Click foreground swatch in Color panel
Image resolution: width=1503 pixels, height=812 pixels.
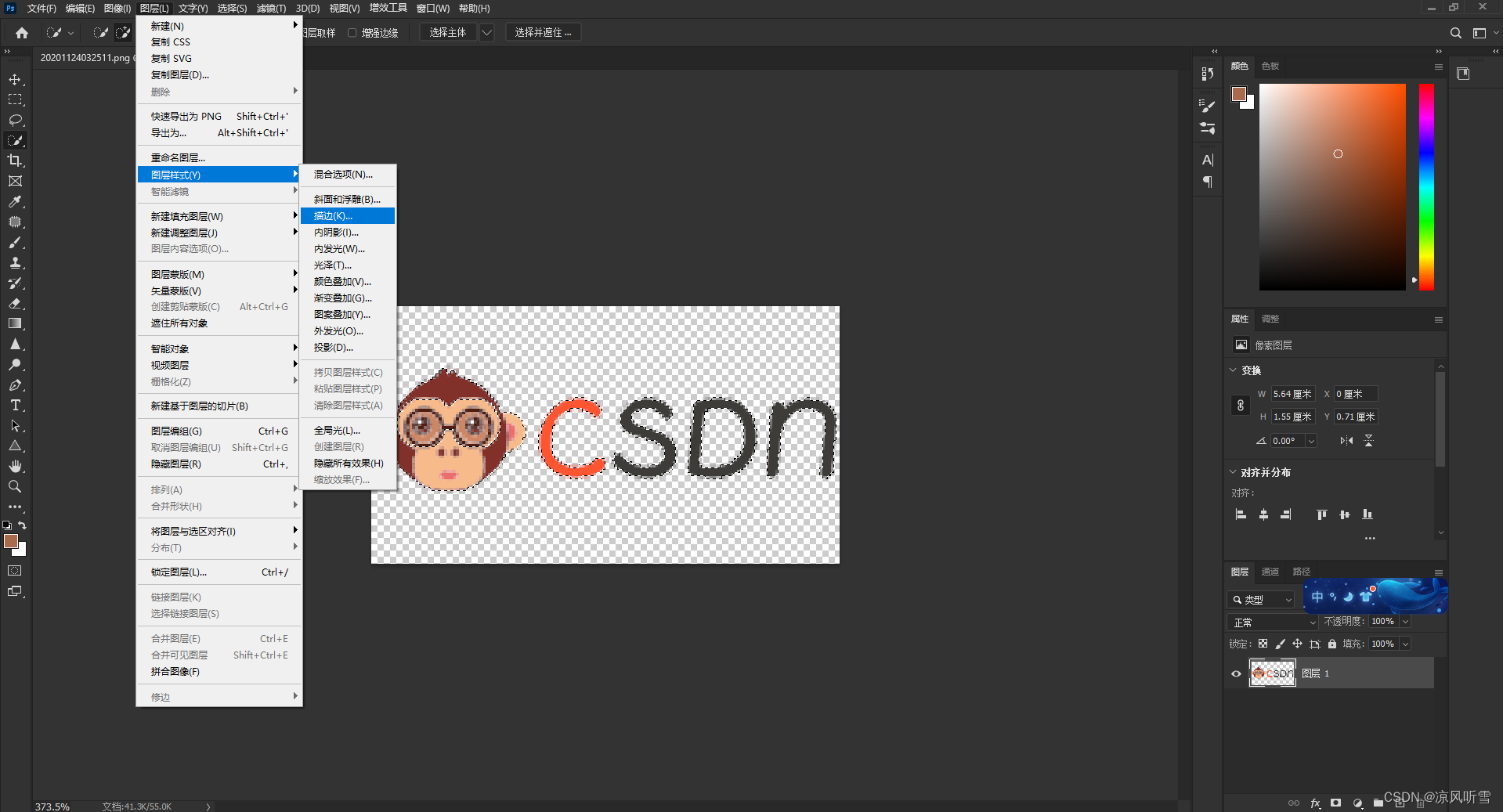tap(1238, 94)
